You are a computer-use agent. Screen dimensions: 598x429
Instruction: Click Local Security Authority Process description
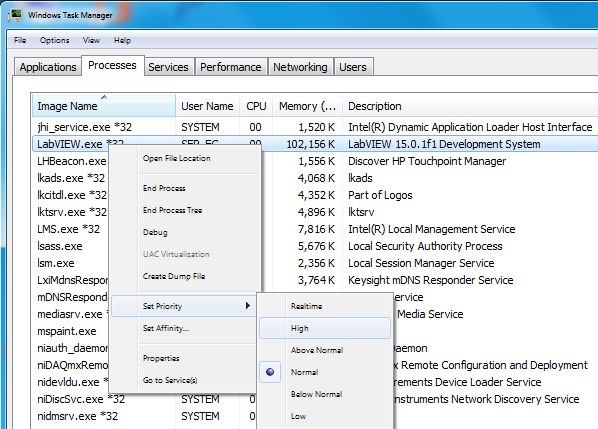coord(425,246)
